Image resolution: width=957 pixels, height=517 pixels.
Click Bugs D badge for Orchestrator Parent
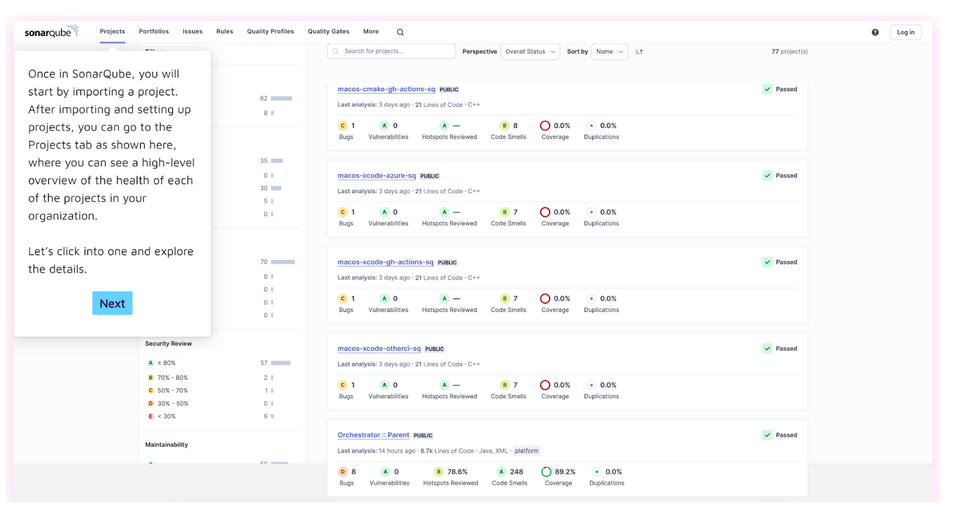click(342, 472)
